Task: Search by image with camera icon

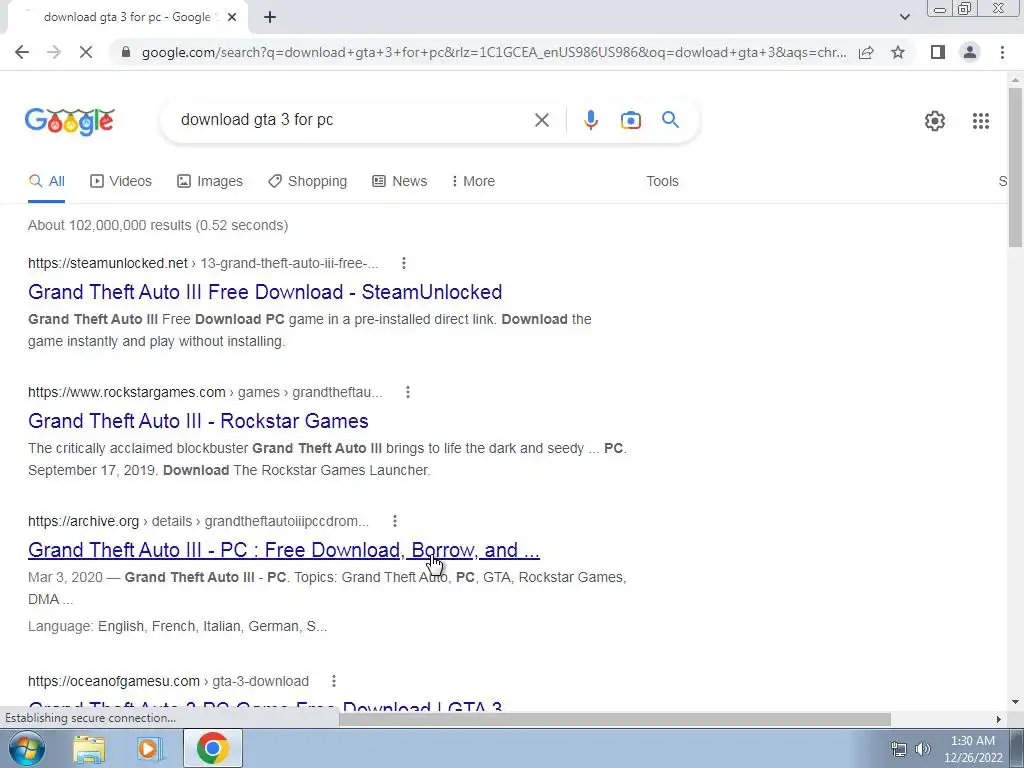Action: tap(630, 120)
